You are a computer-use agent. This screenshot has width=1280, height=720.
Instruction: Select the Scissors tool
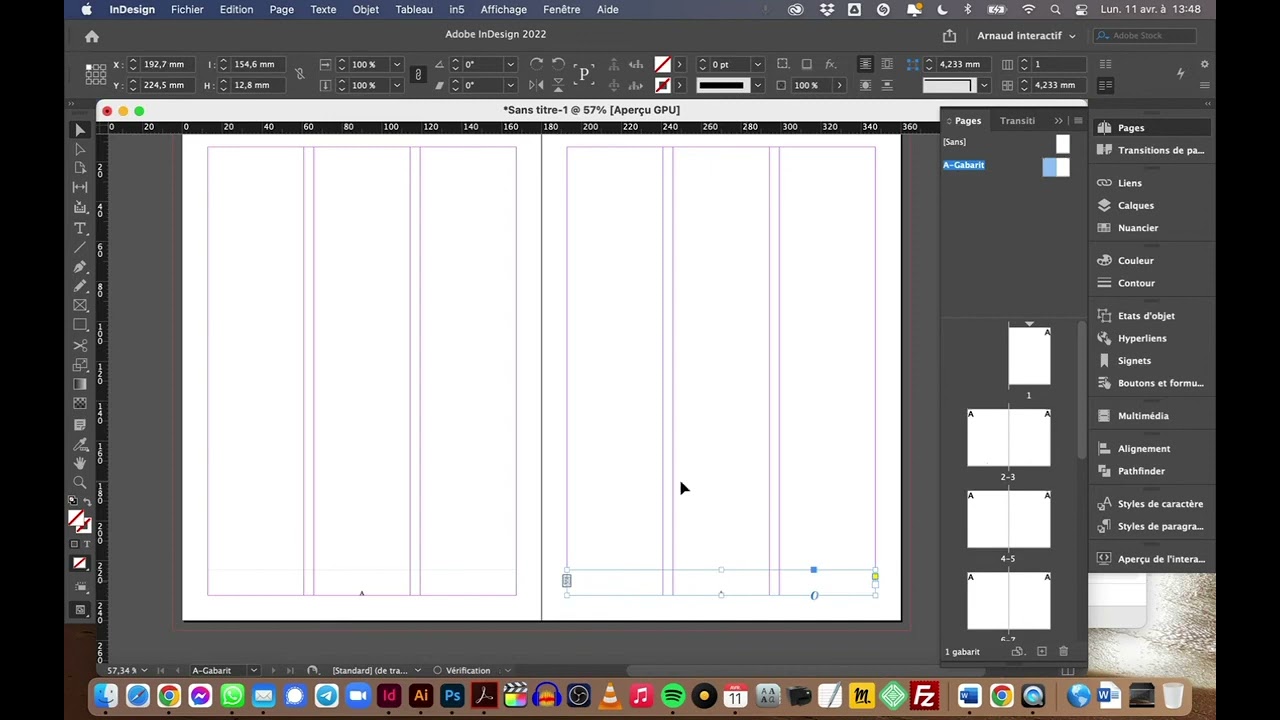pyautogui.click(x=80, y=346)
